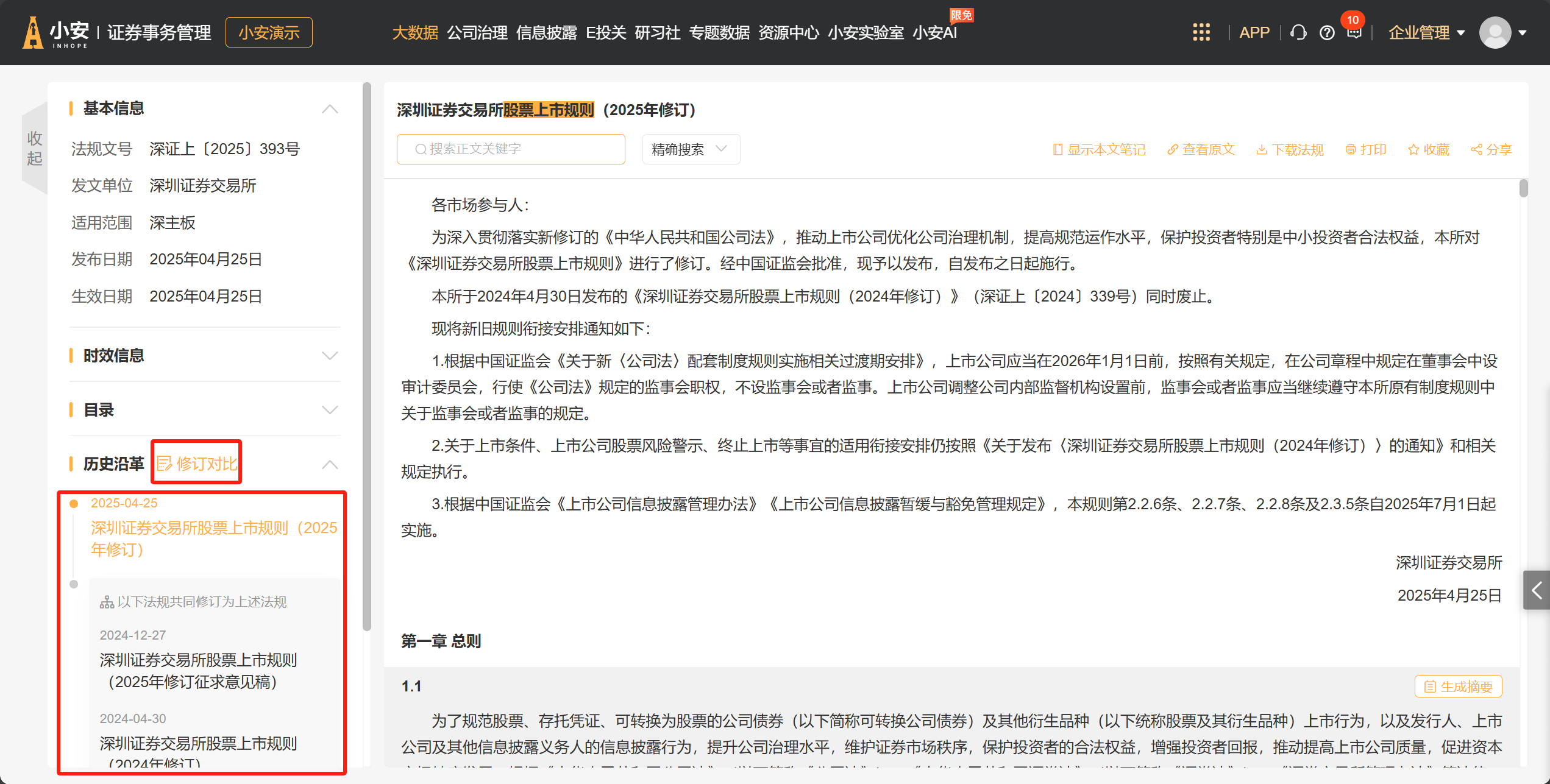The width and height of the screenshot is (1550, 784).
Task: Click the 第一章 总则 heading
Action: point(441,641)
